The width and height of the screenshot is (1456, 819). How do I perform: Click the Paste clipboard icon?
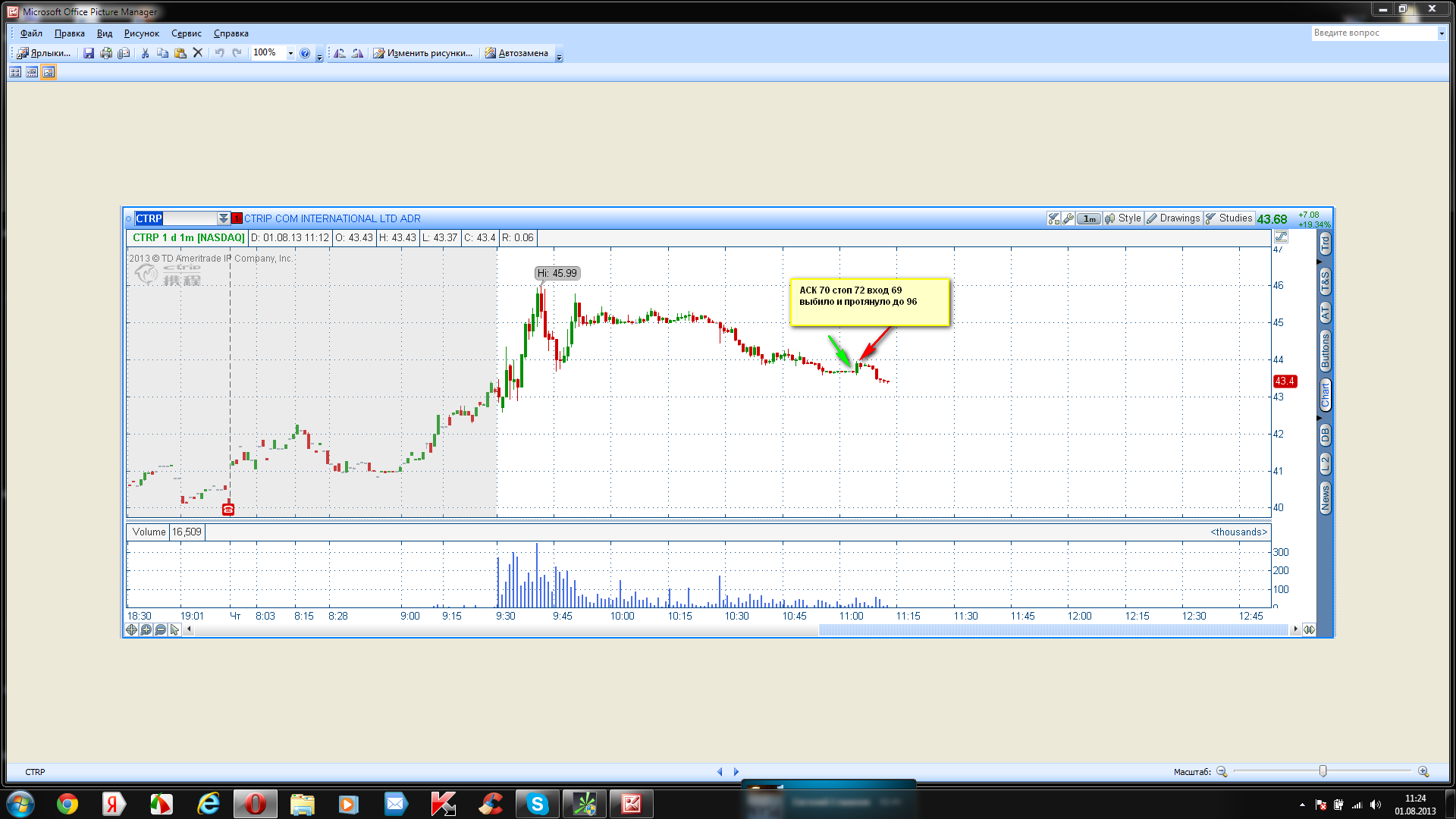click(180, 53)
